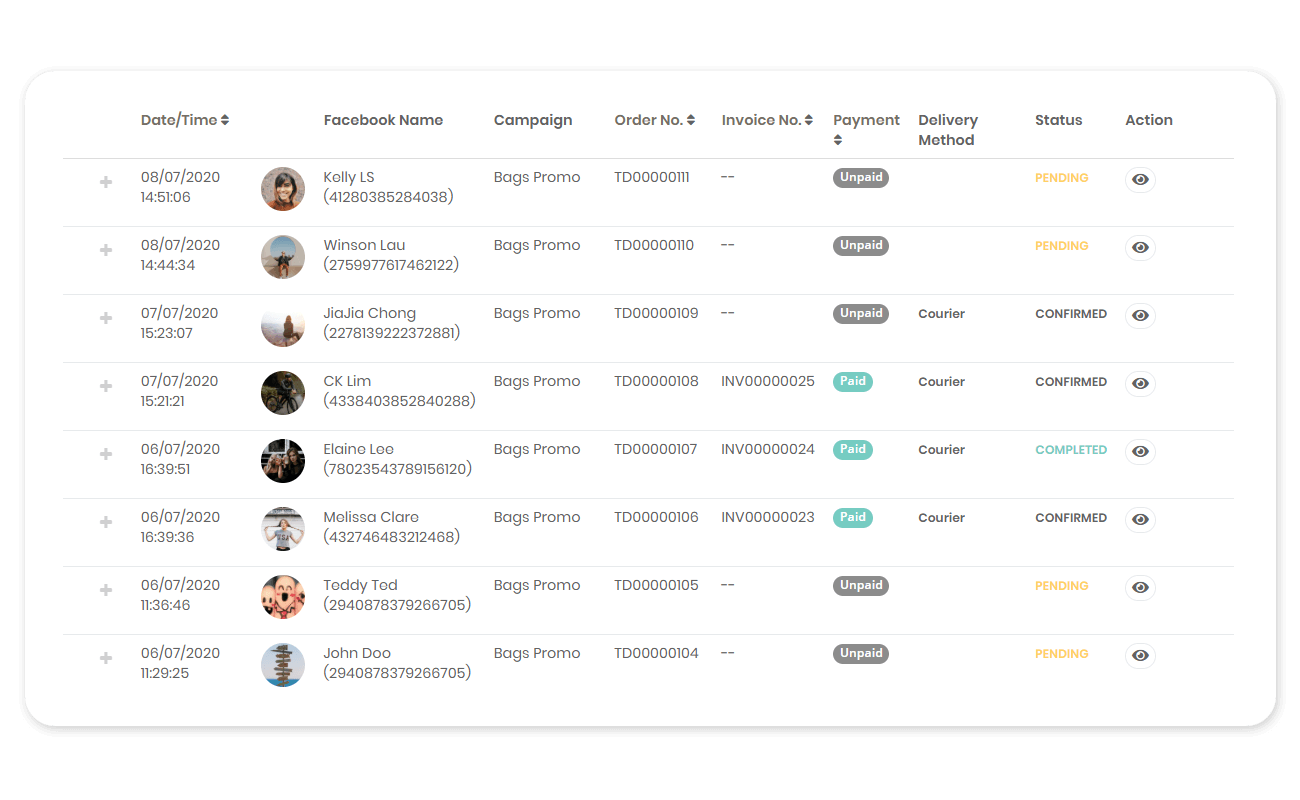This screenshot has height=800, width=1300.
Task: Click the Paid badge for INV00000025
Action: coord(852,382)
